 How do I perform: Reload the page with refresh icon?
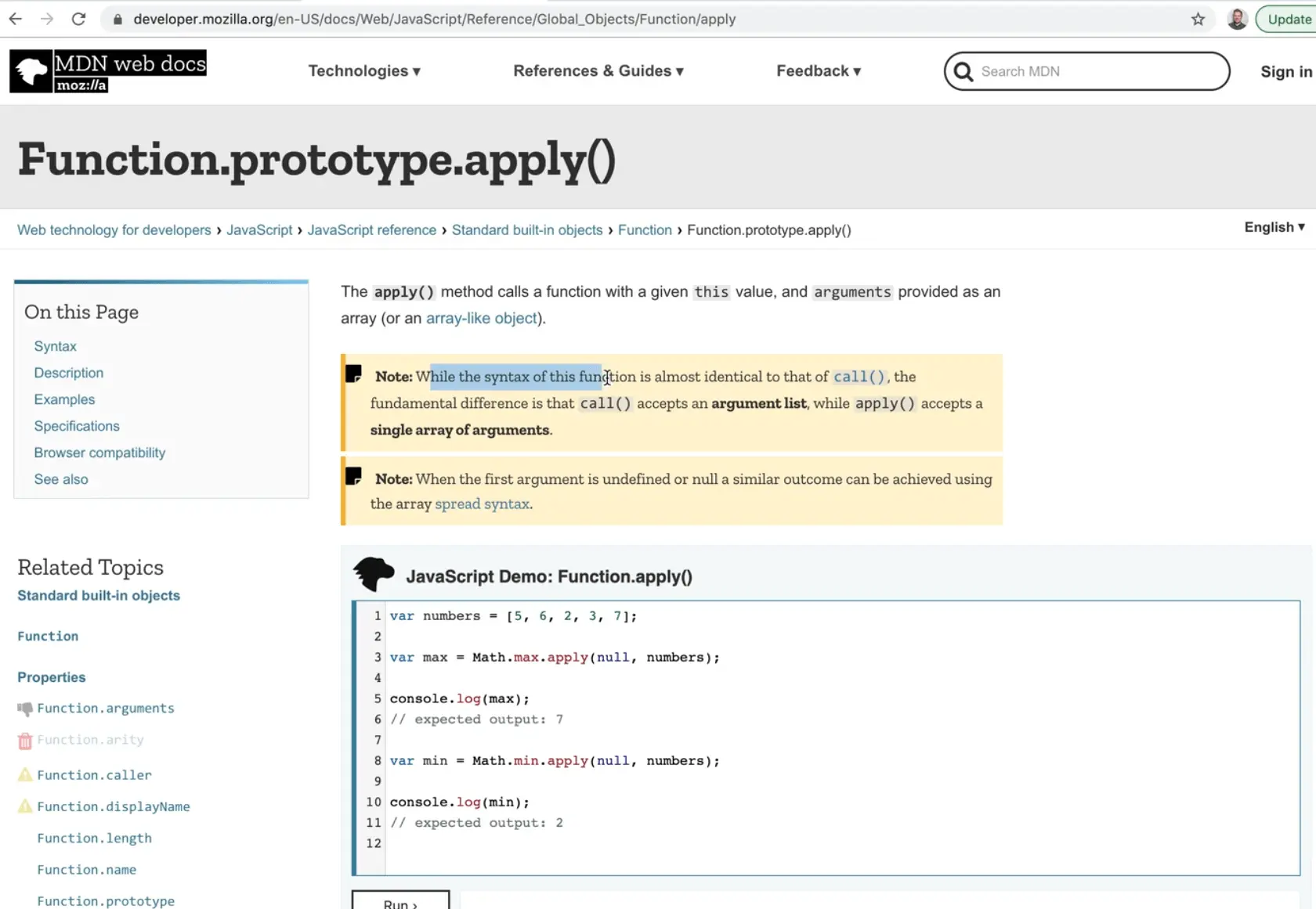[x=78, y=19]
